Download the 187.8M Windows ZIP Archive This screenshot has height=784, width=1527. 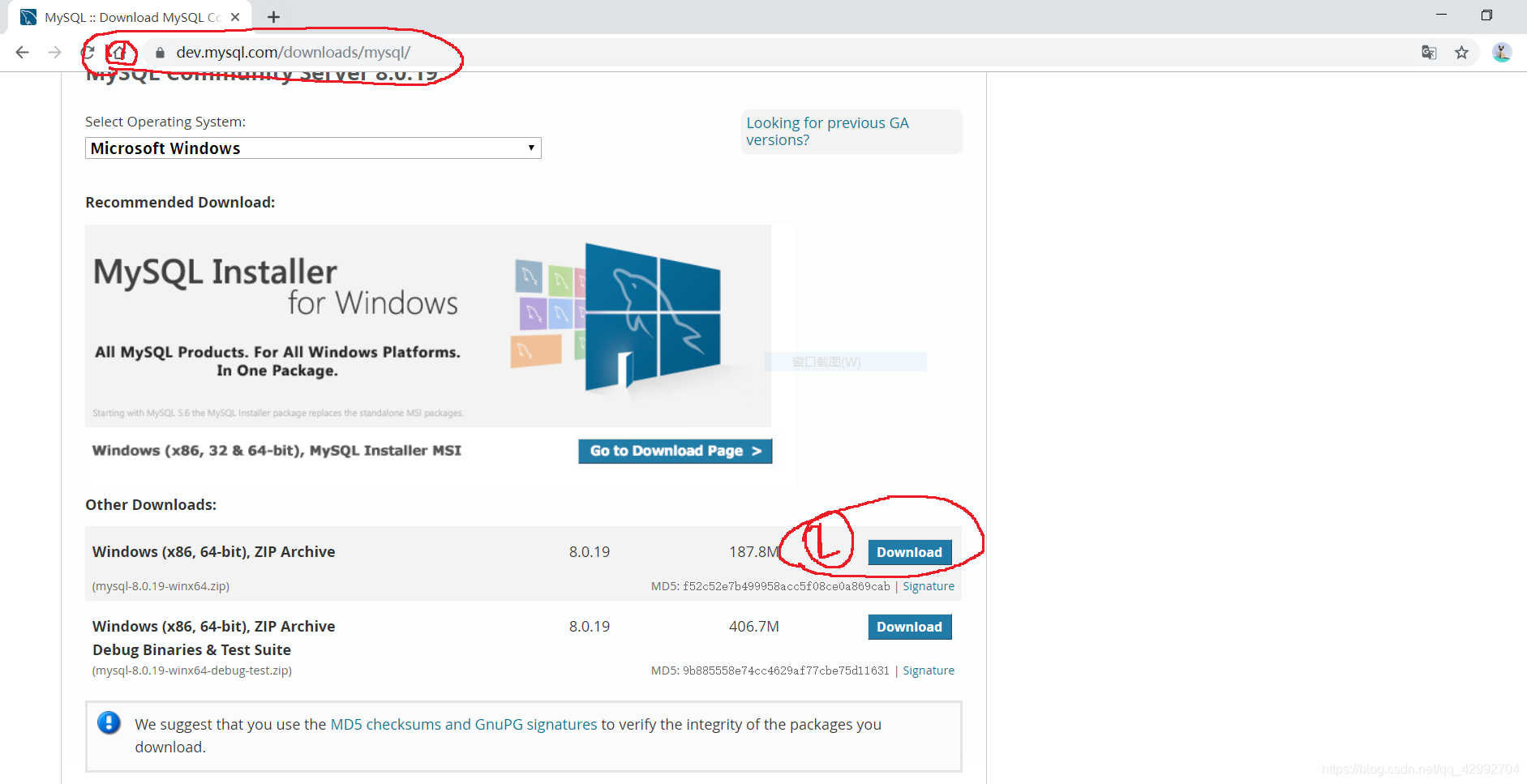909,553
